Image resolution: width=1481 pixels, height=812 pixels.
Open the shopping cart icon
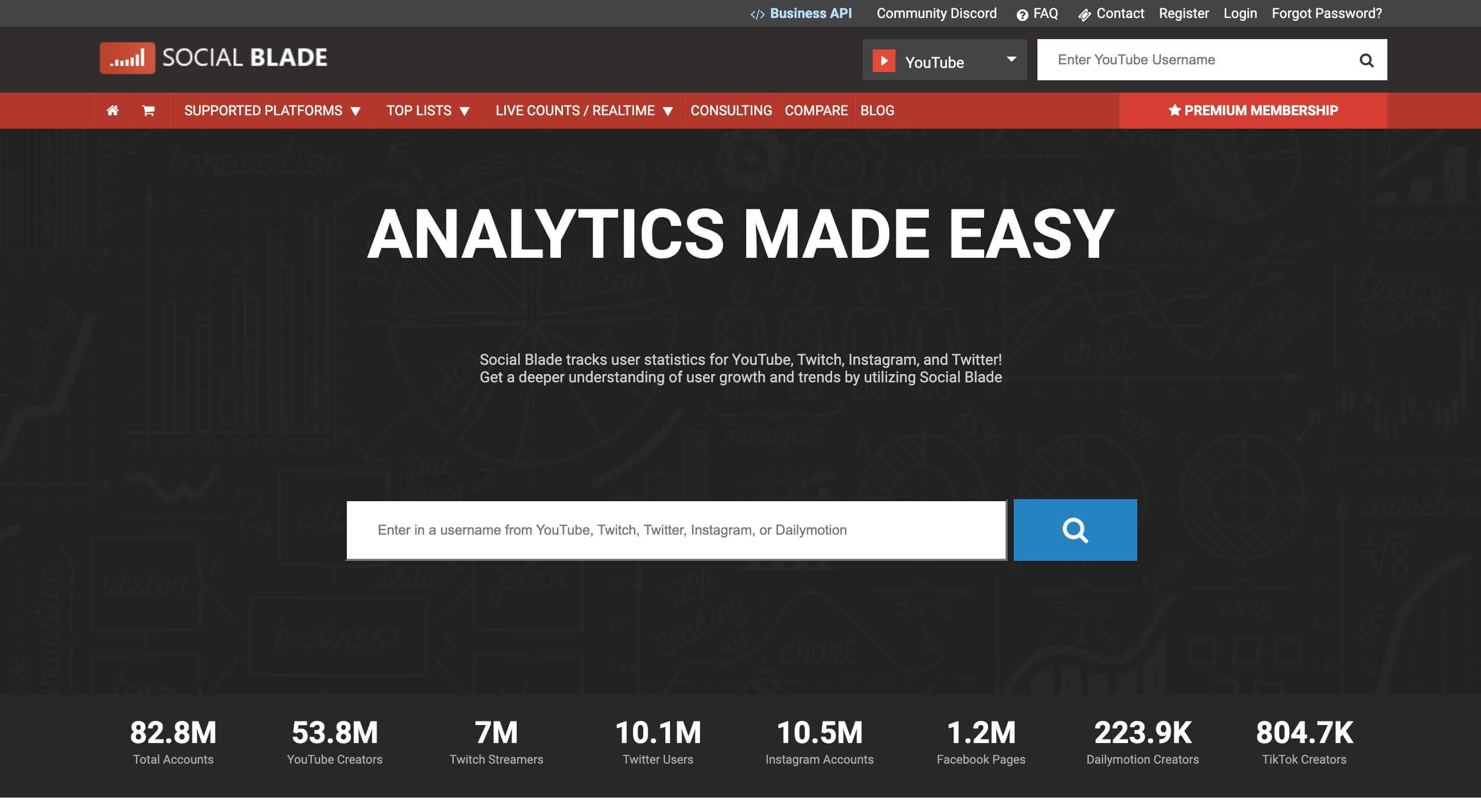[x=148, y=111]
